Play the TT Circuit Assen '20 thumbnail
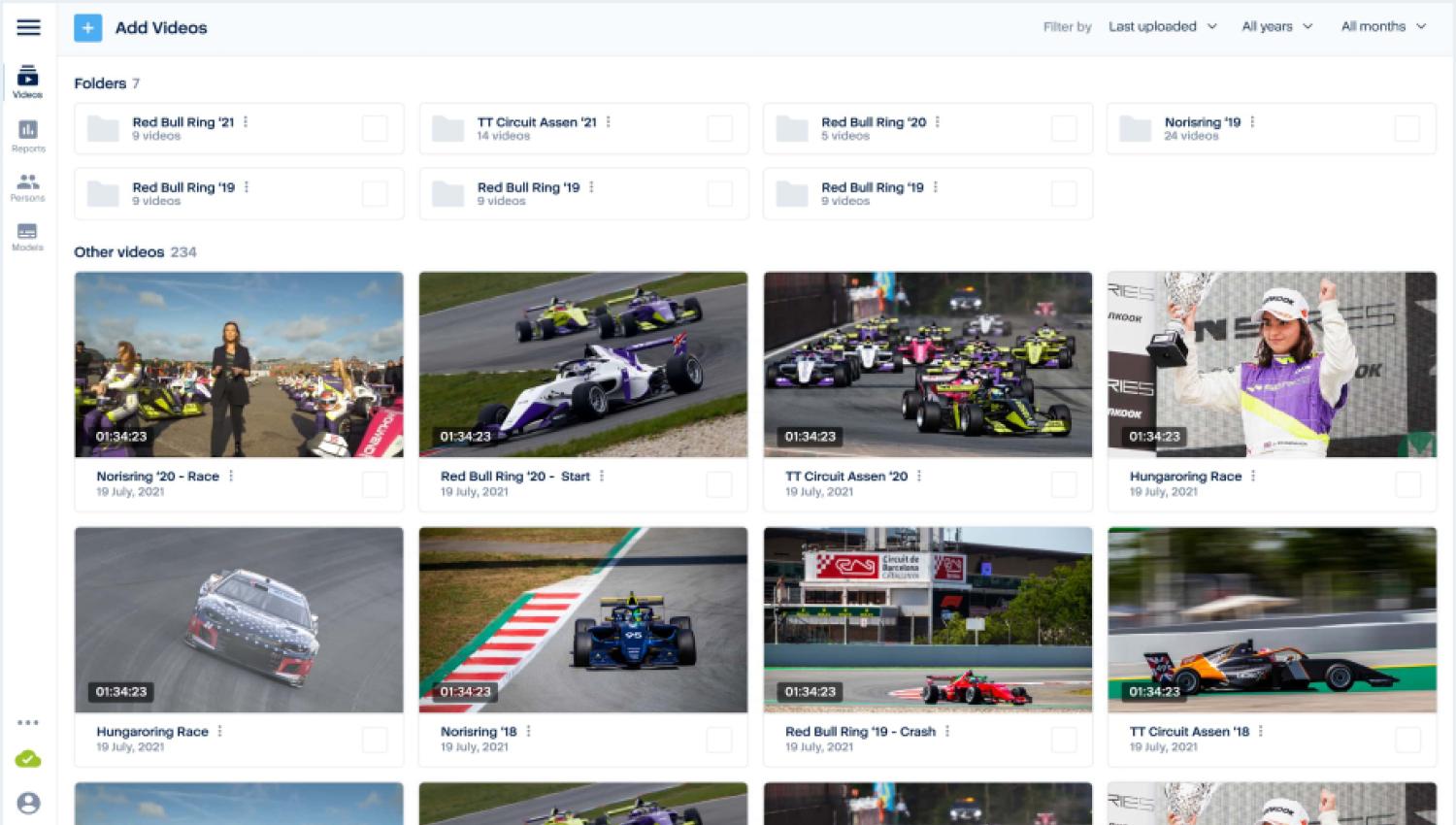 click(x=928, y=364)
